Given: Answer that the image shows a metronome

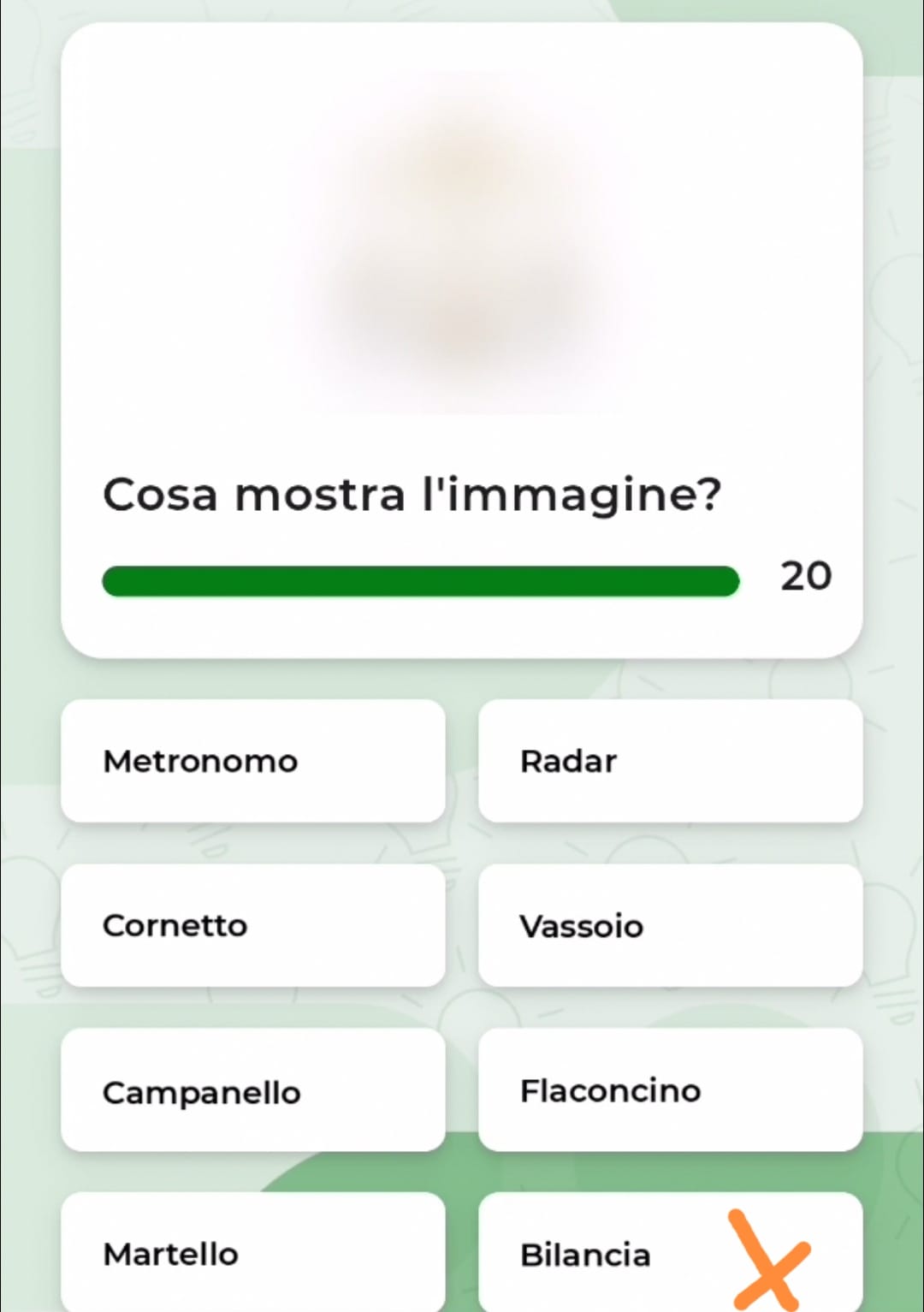Looking at the screenshot, I should coord(253,761).
